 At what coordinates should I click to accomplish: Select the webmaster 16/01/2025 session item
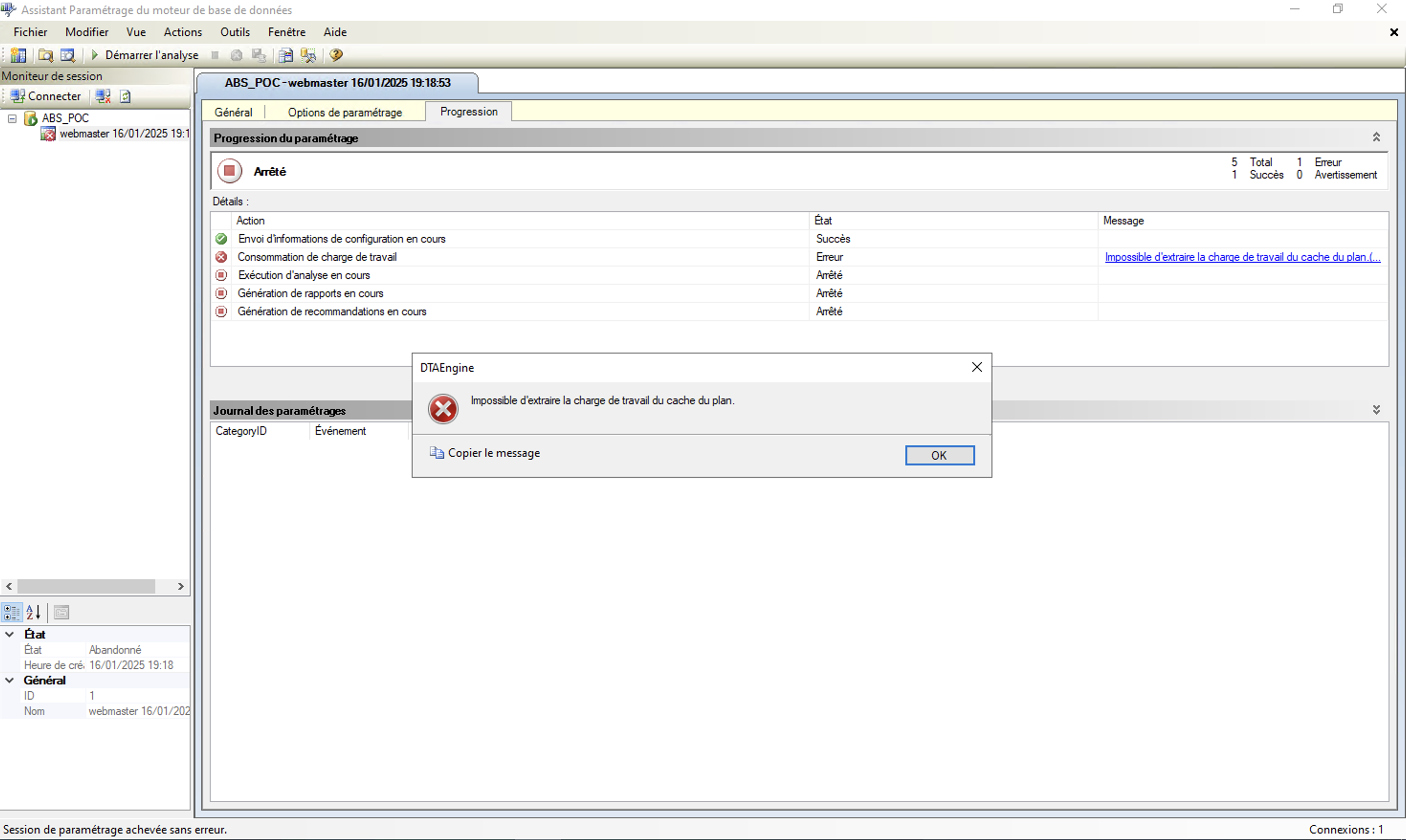pos(124,133)
